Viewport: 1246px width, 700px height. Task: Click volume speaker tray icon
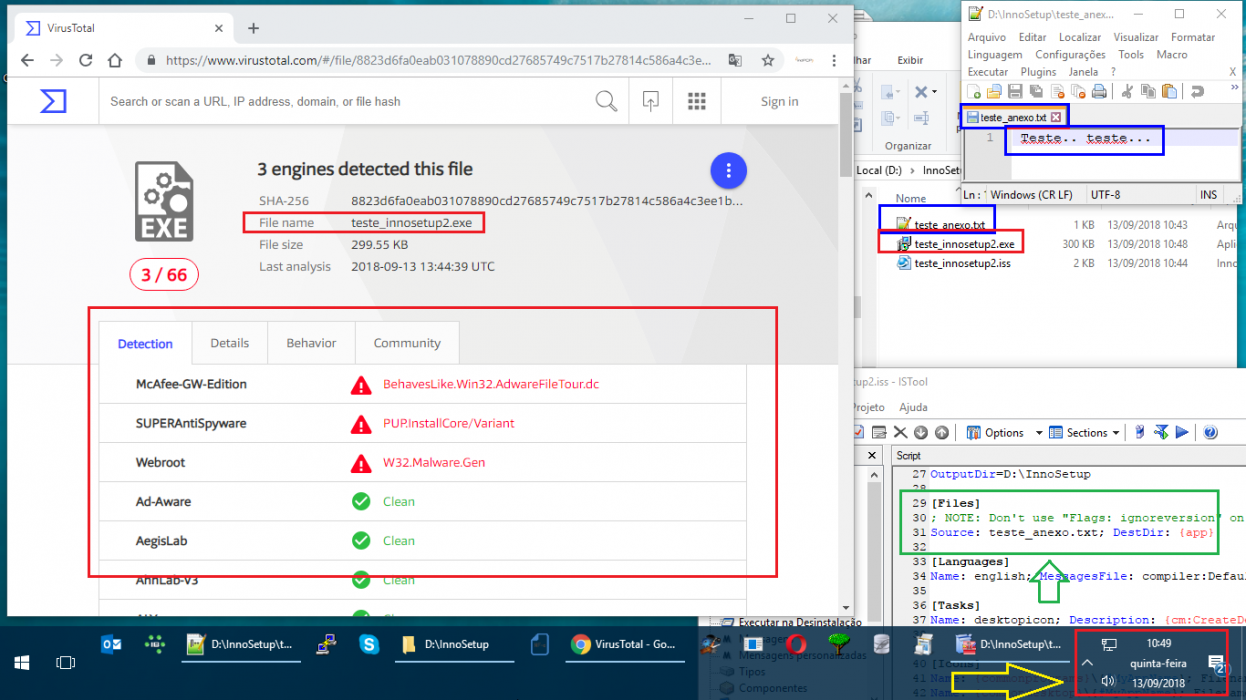[1108, 681]
